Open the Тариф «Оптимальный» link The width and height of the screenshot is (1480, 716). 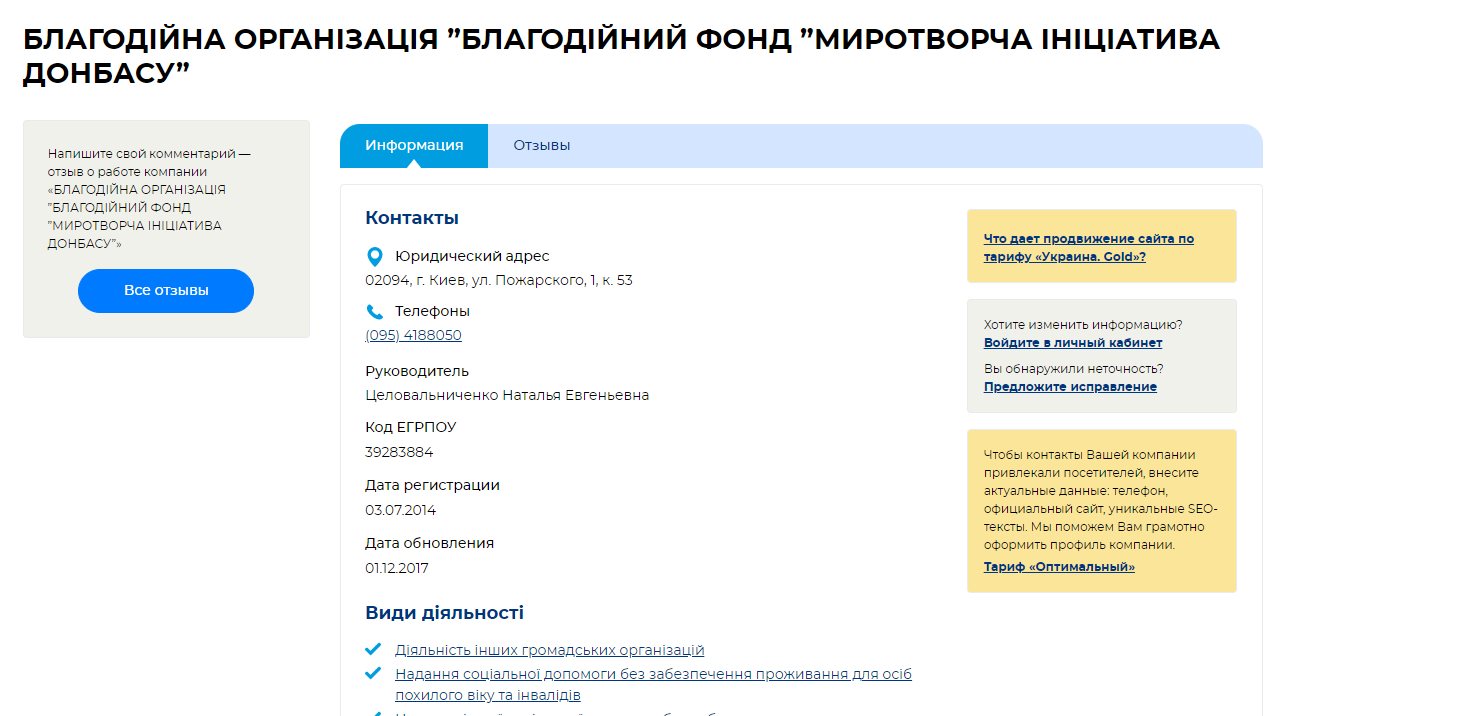1059,567
